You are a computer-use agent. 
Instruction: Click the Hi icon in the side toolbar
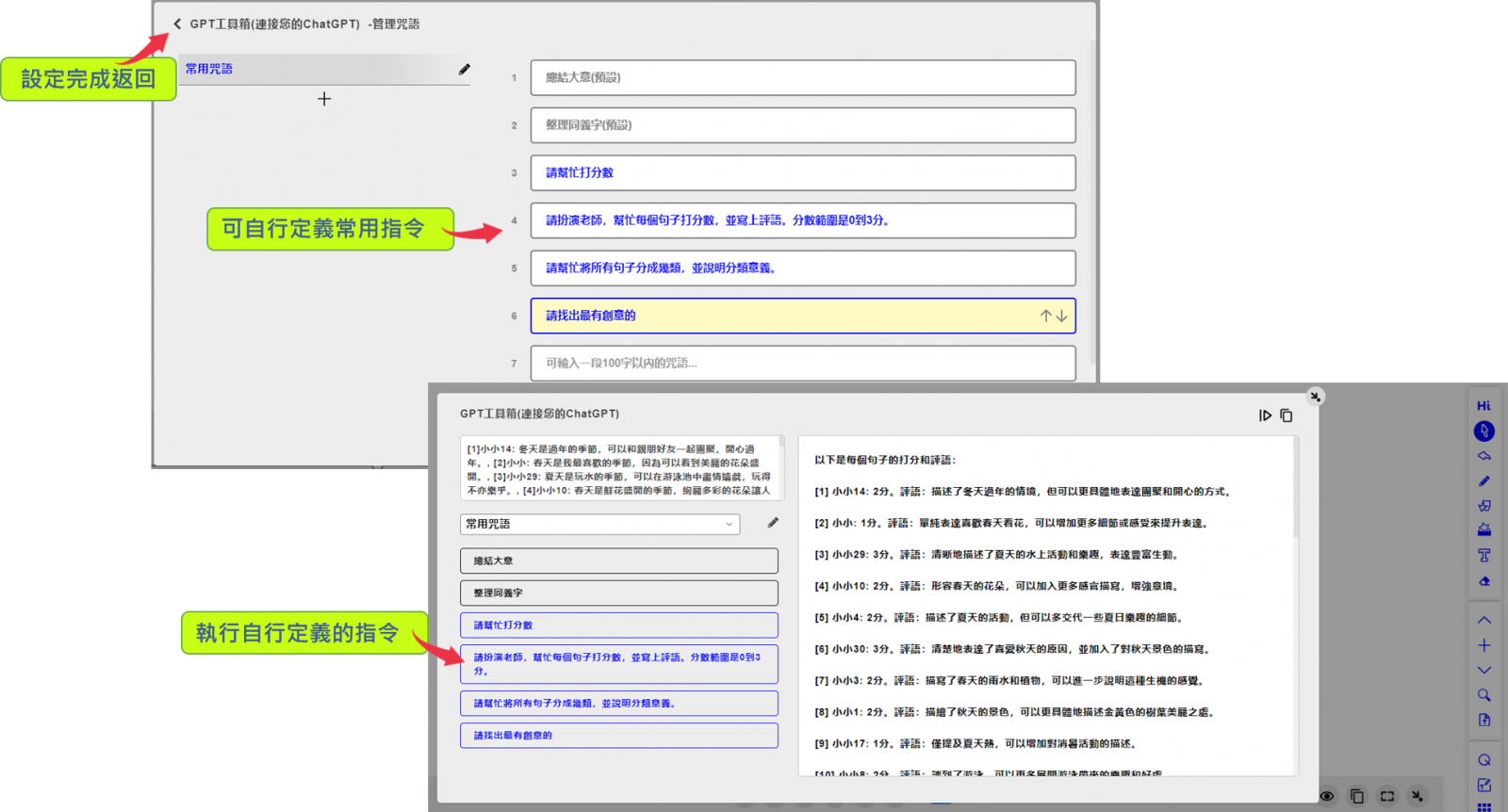(1484, 405)
